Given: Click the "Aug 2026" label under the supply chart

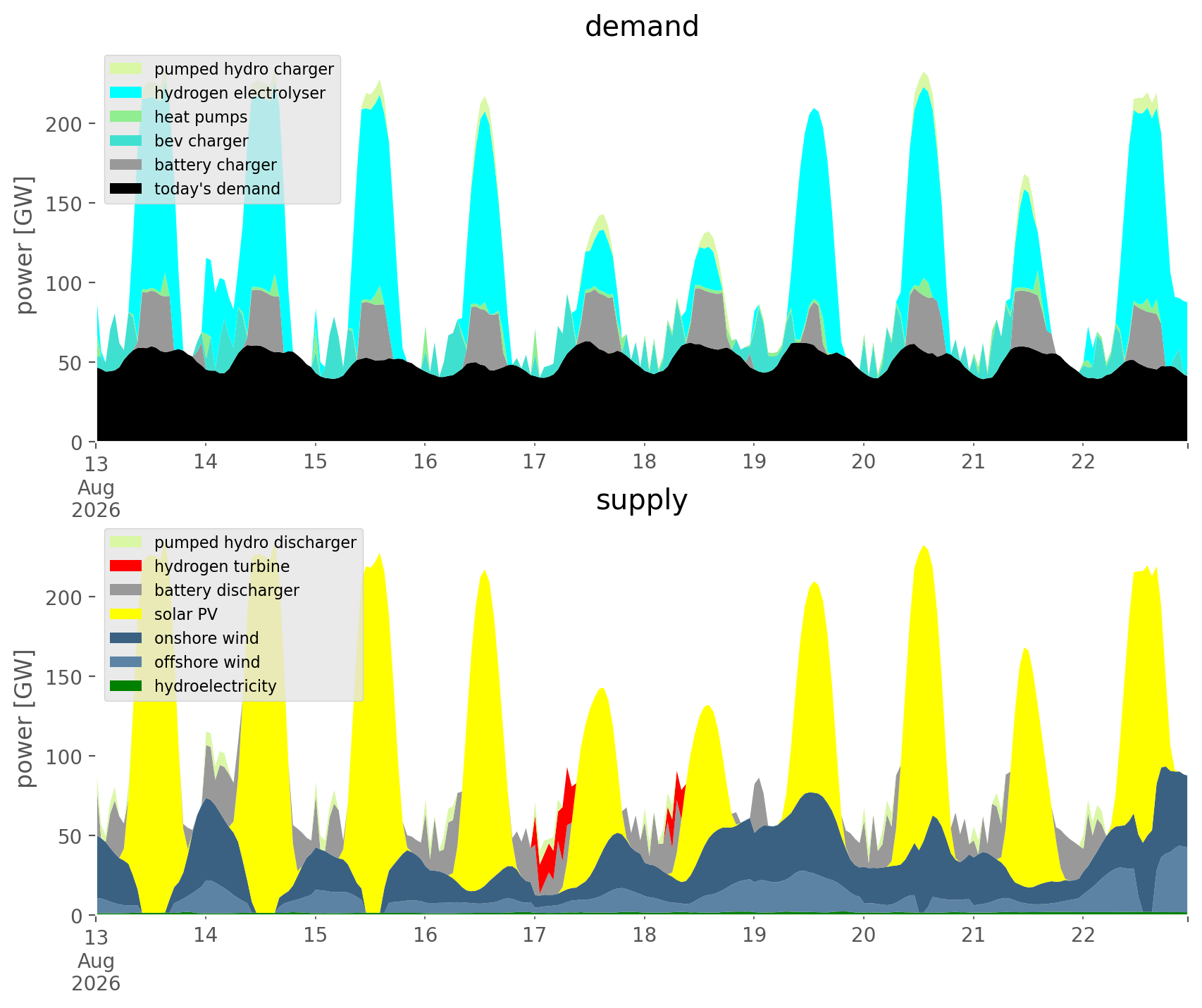Looking at the screenshot, I should 96,972.
